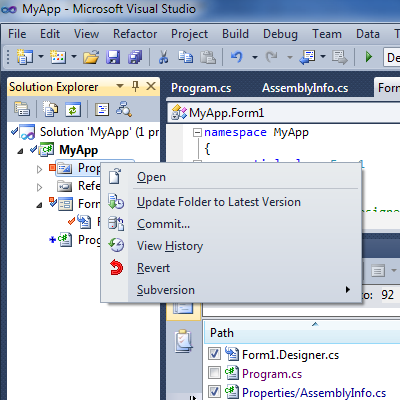This screenshot has width=400, height=400.
Task: Open the Build menu
Action: tap(235, 34)
